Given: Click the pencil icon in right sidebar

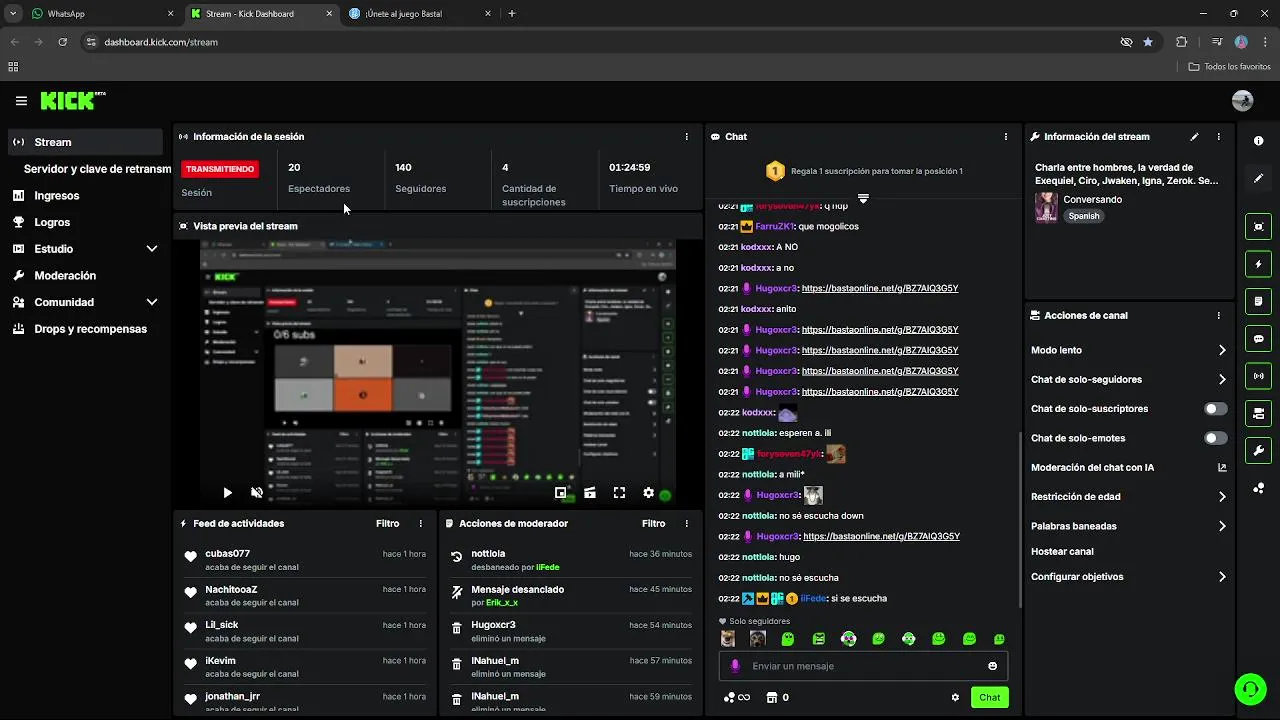Looking at the screenshot, I should click(x=1258, y=178).
